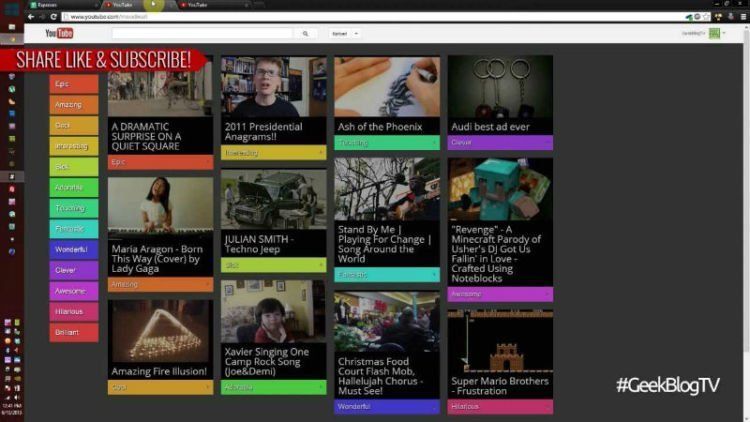
Task: Open the Ash of the Phoenix thumbnail
Action: click(x=387, y=86)
